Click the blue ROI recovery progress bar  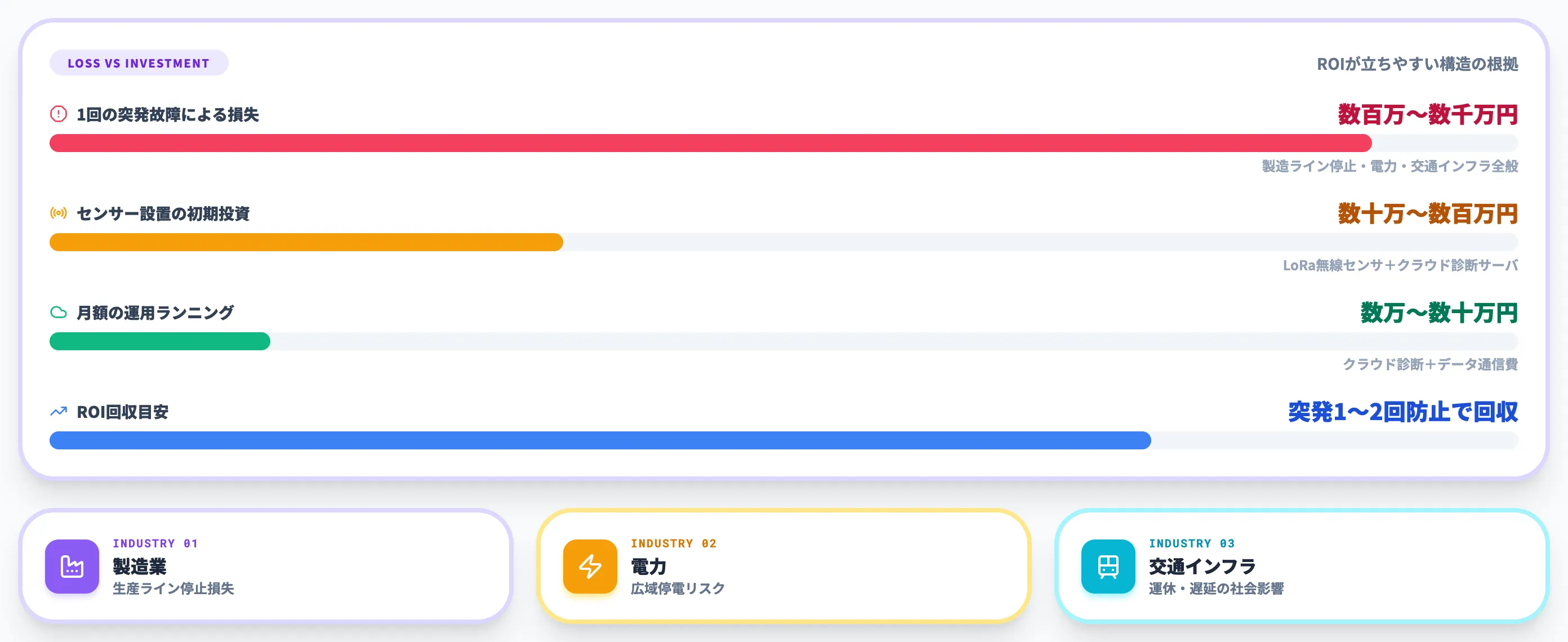pos(783,440)
